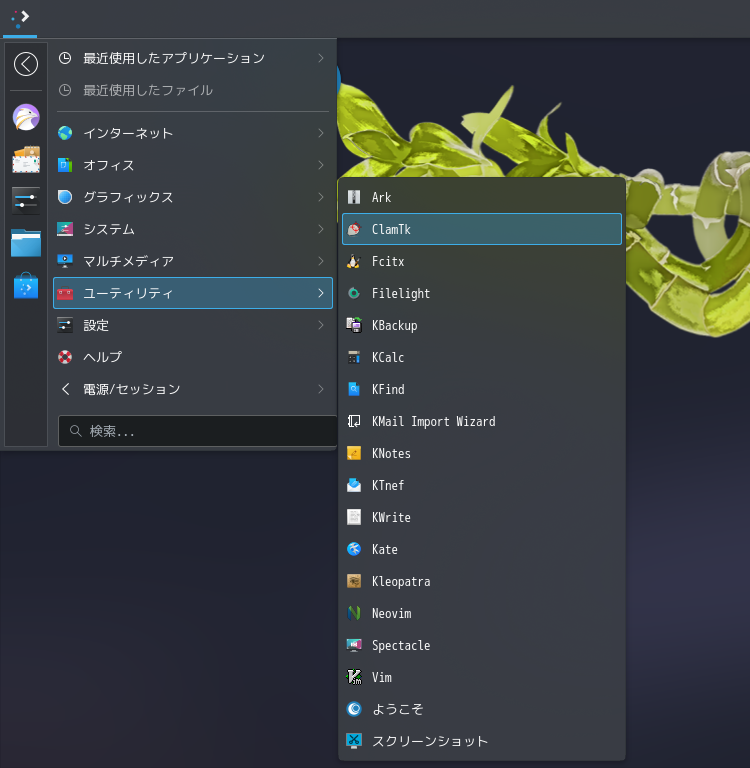750x768 pixels.
Task: Click the KBackup icon
Action: coord(354,325)
